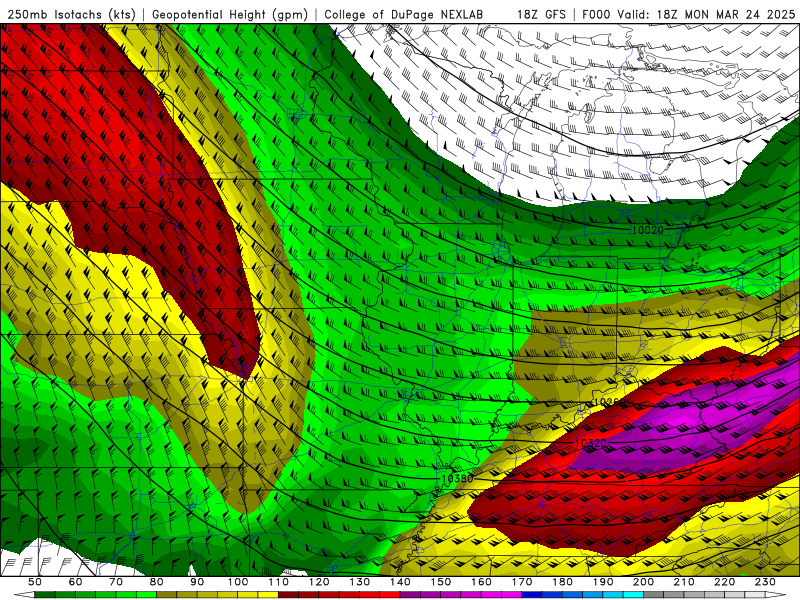
Task: Click the cyan color bar segment under 200
Action: 634,595
